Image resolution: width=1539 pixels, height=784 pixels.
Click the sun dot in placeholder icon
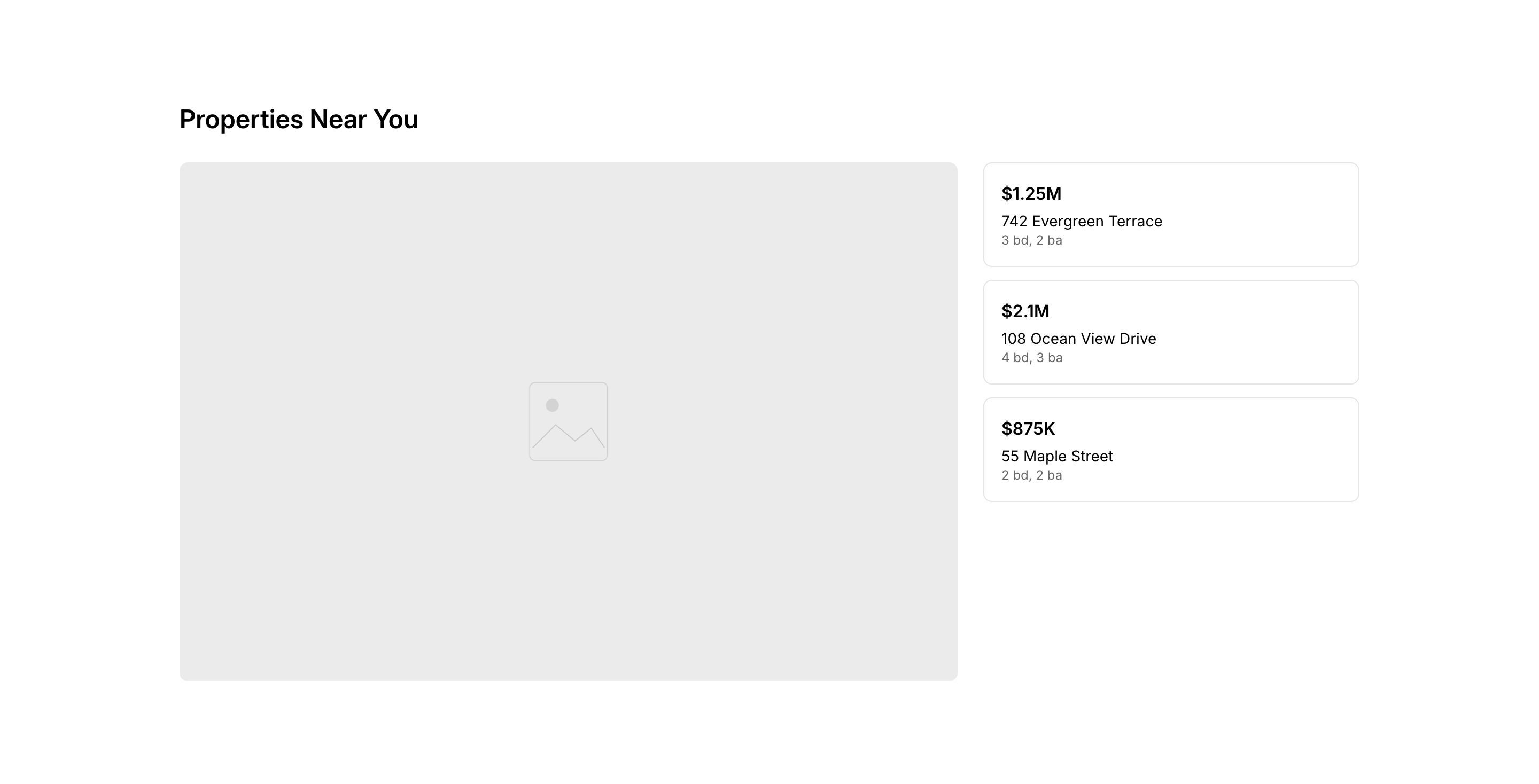click(x=552, y=405)
